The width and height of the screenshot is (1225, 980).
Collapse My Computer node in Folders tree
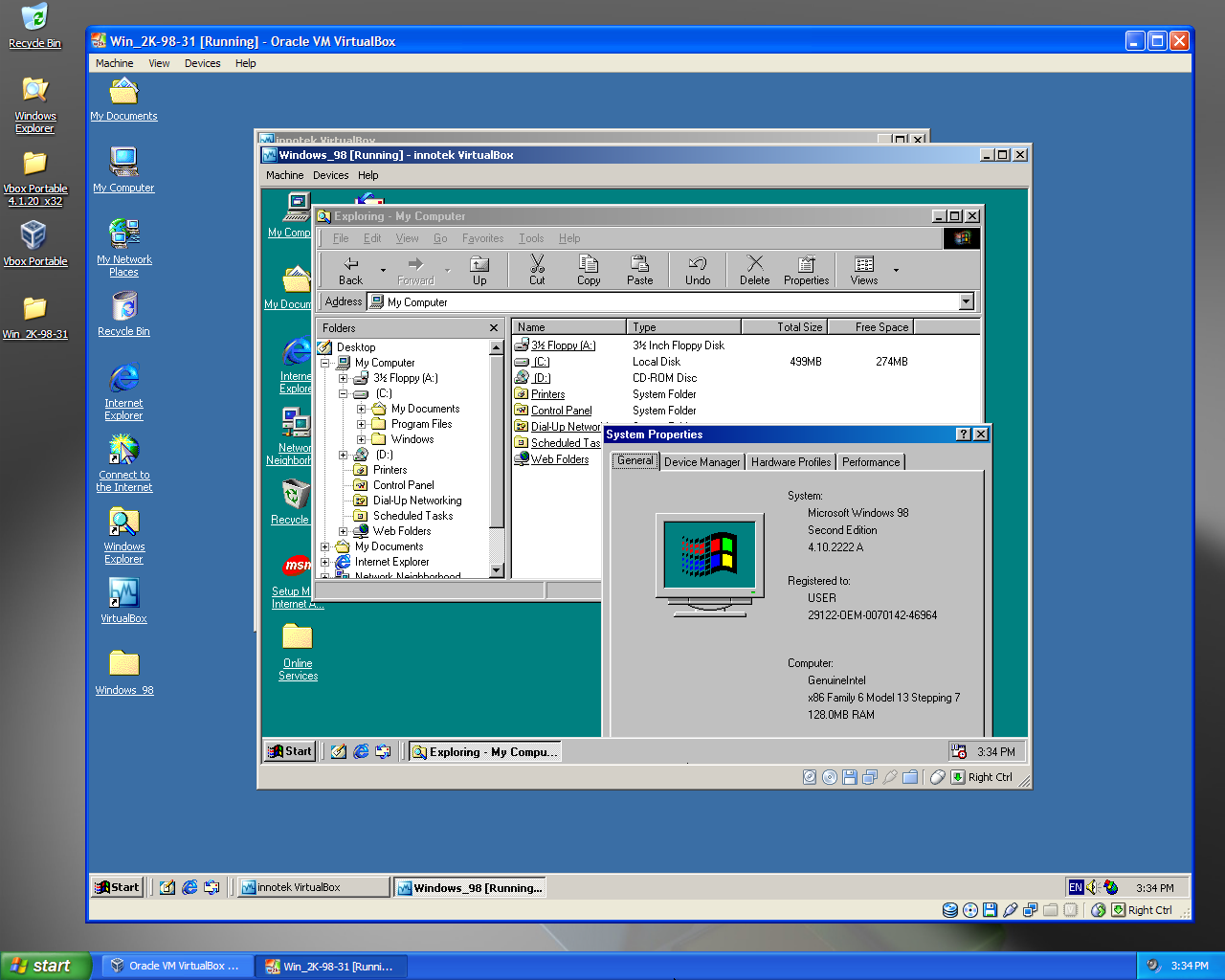325,363
